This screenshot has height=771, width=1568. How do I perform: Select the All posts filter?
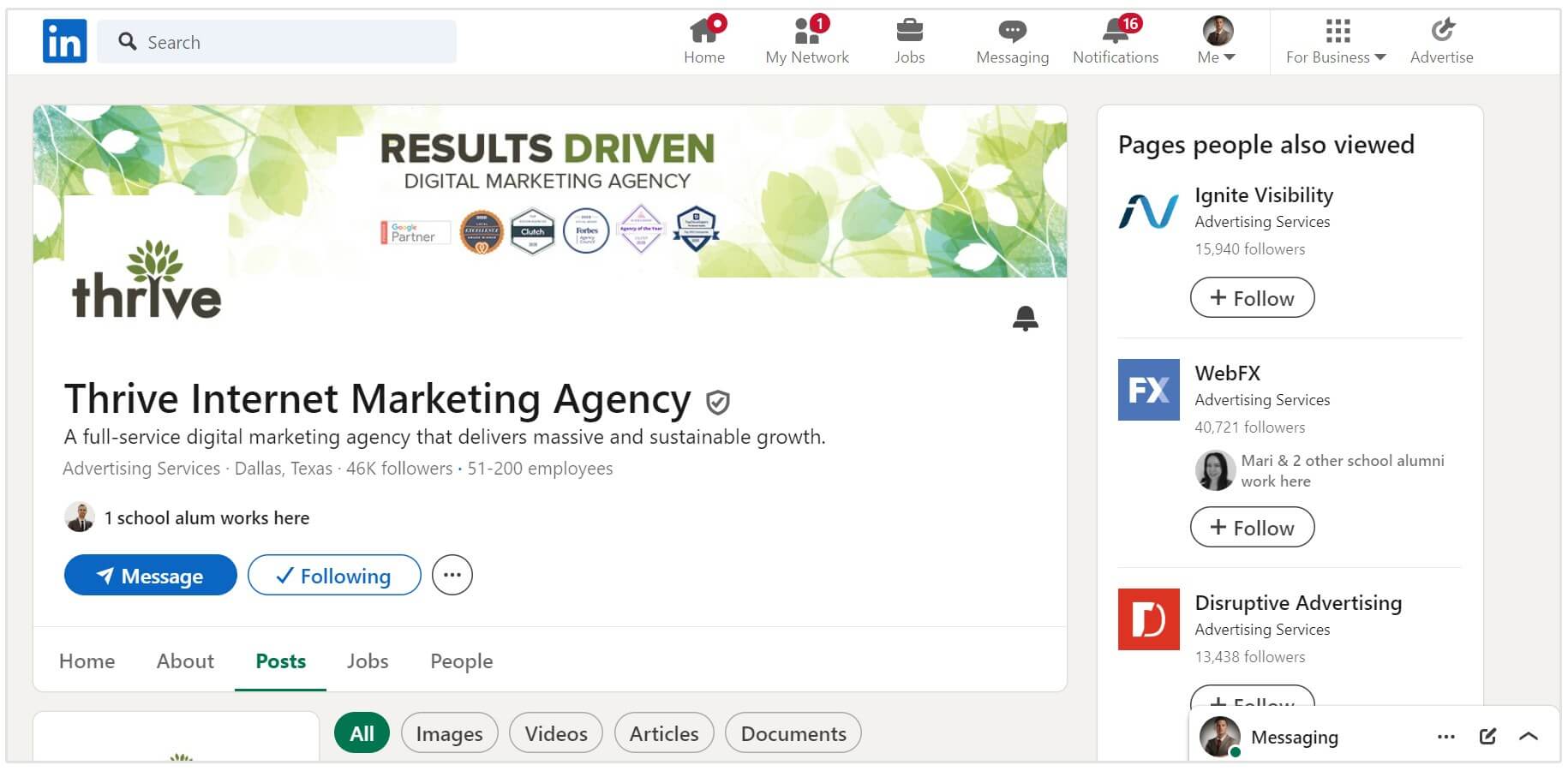362,733
